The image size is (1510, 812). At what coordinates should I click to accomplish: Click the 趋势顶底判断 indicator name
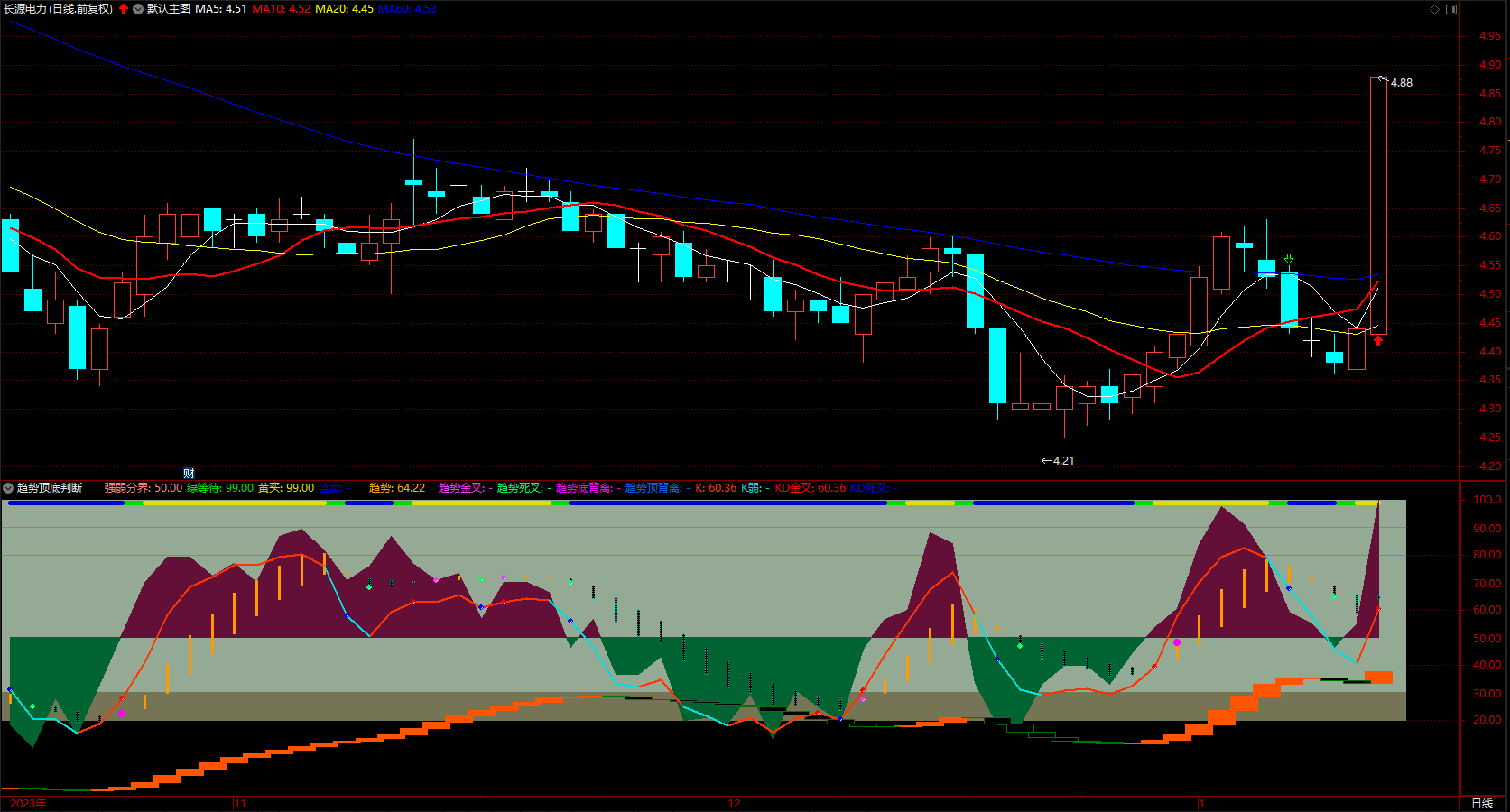coord(50,488)
